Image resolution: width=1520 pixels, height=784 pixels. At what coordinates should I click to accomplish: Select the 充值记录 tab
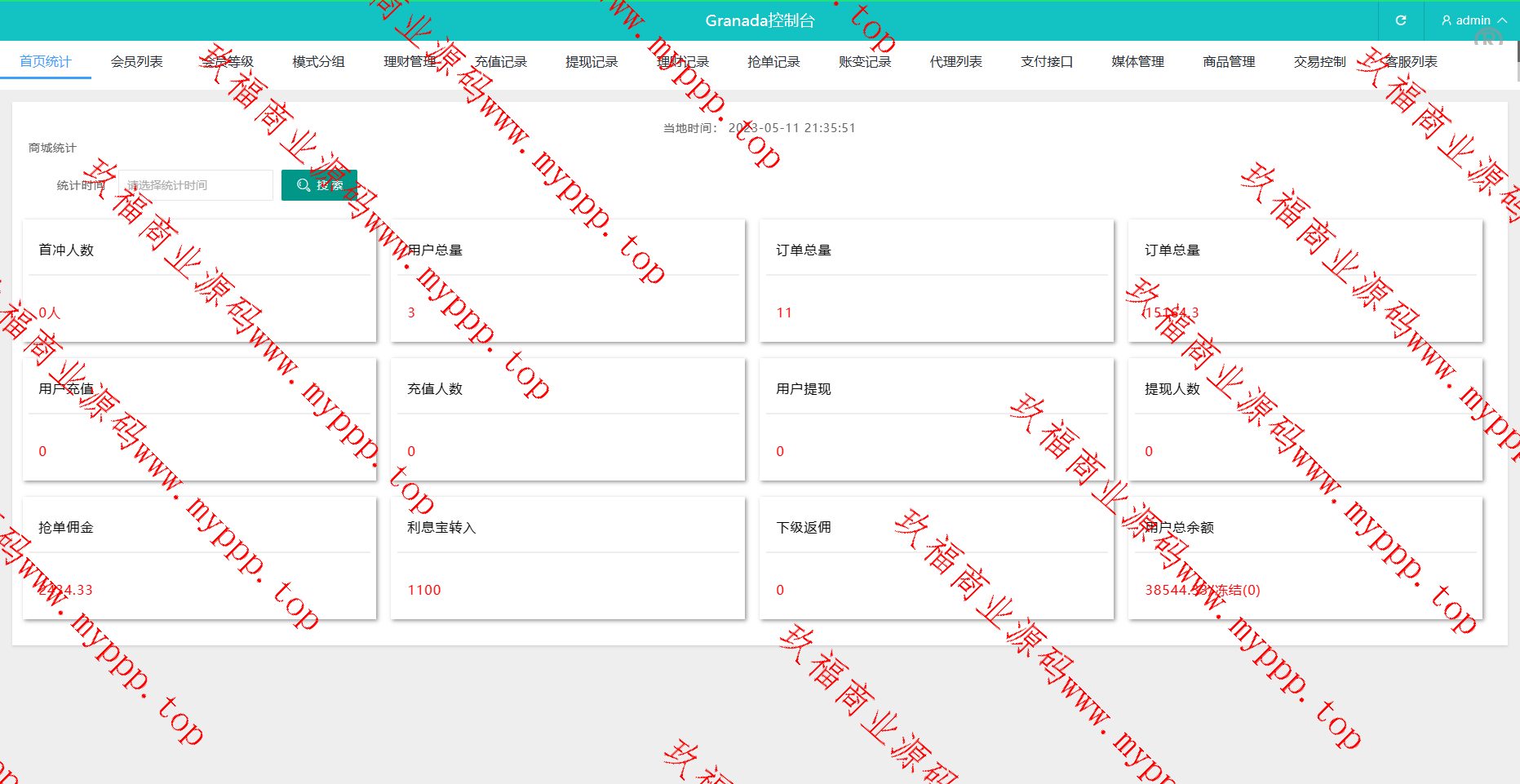click(x=501, y=62)
